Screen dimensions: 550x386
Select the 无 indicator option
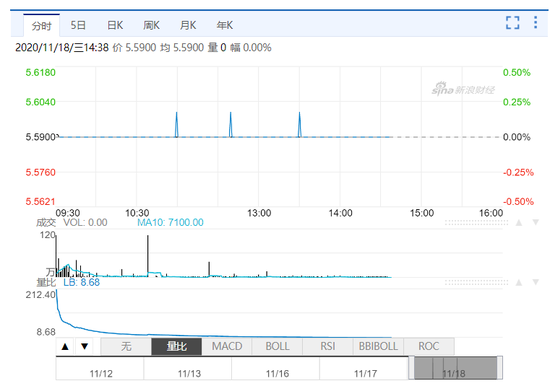tap(126, 347)
